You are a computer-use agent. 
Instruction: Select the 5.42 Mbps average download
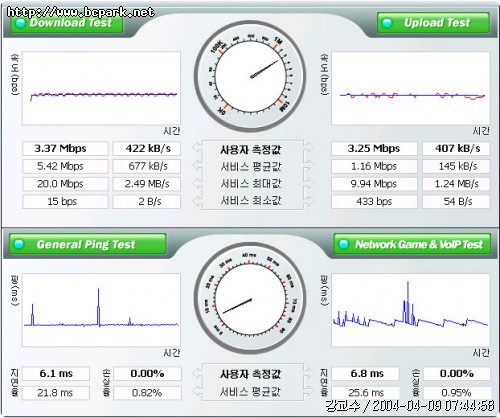click(x=65, y=166)
